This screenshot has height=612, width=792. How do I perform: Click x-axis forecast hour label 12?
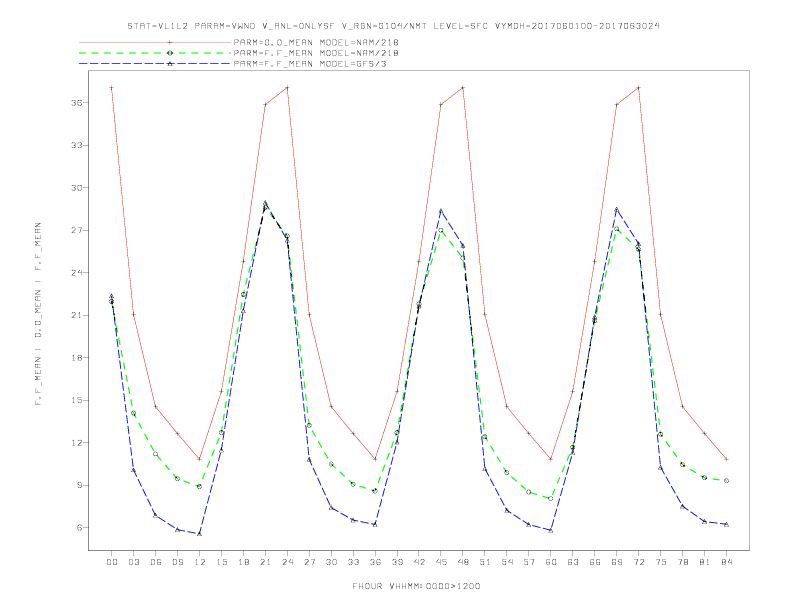(200, 562)
